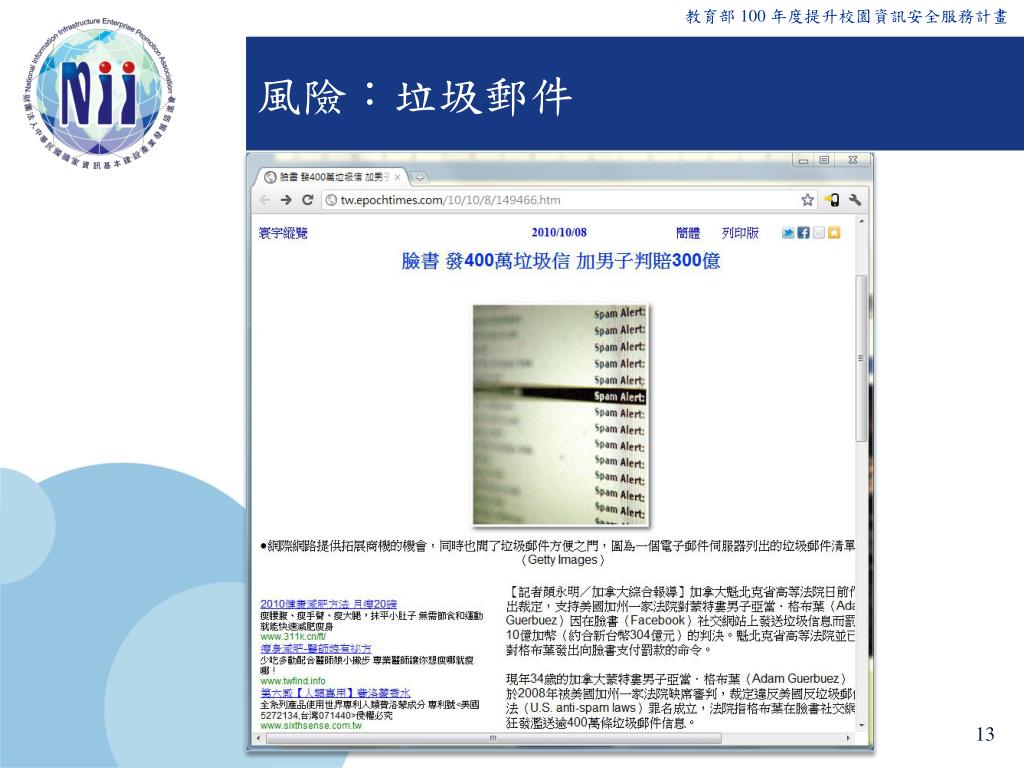Go forward using the browser forward arrow

pos(286,200)
